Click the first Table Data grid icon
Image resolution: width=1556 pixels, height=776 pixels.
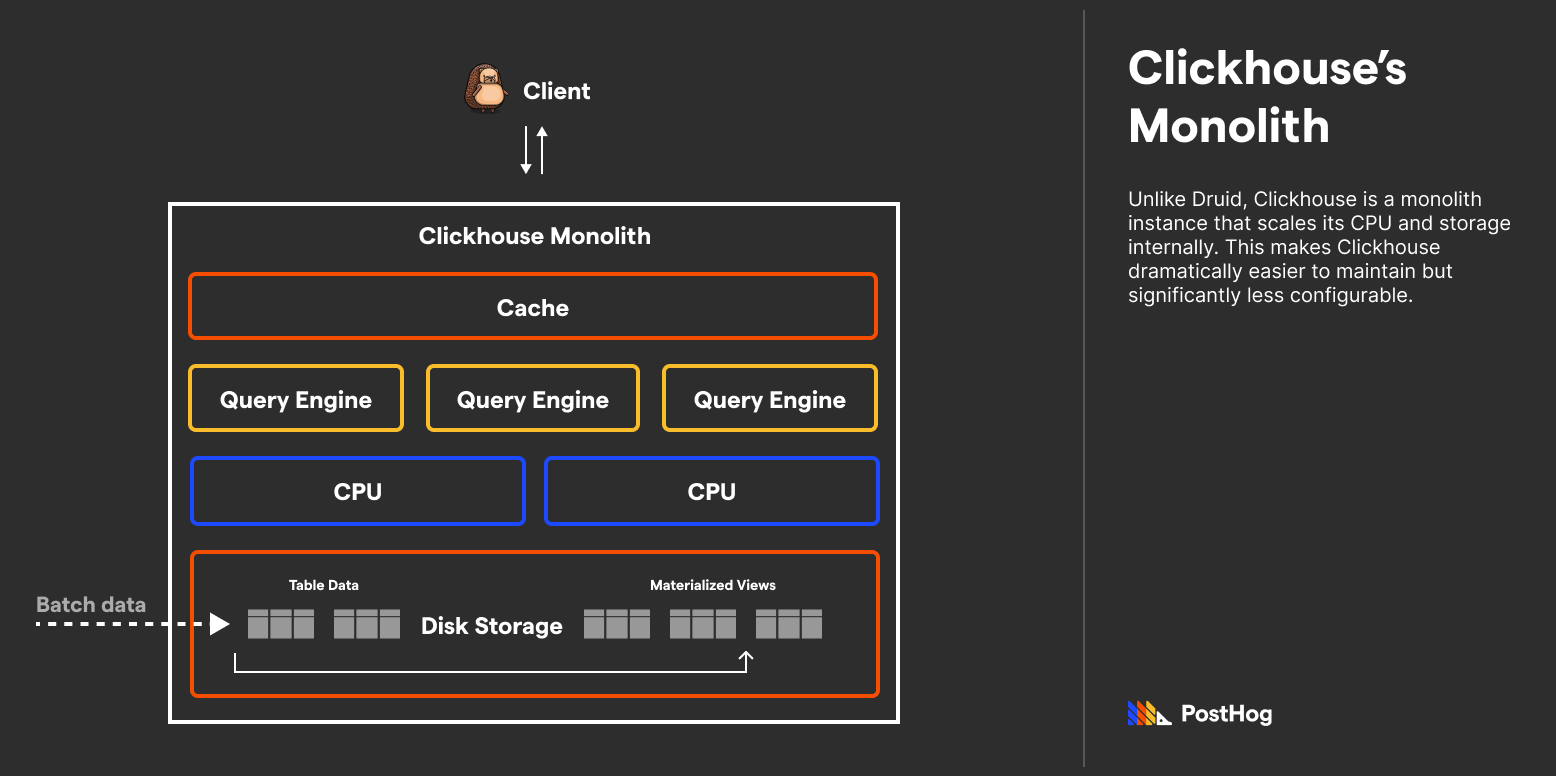tap(281, 623)
